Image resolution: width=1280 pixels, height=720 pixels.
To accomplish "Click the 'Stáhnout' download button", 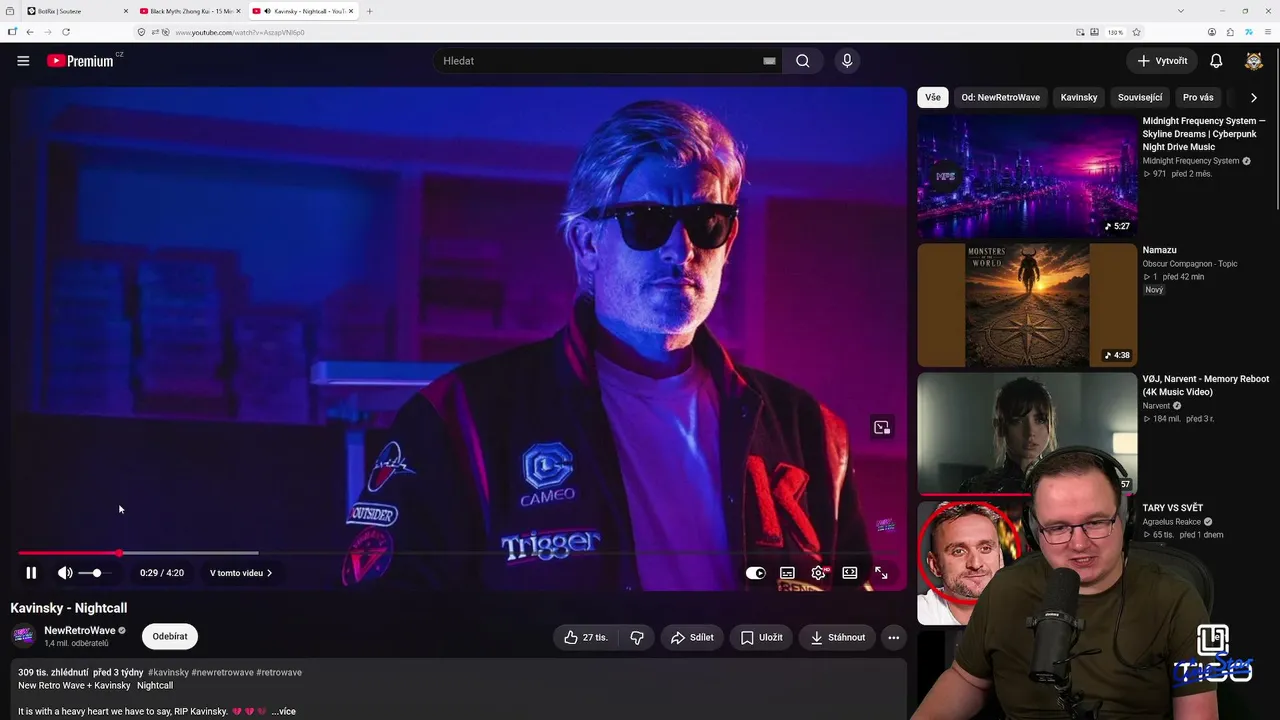I will [x=838, y=637].
